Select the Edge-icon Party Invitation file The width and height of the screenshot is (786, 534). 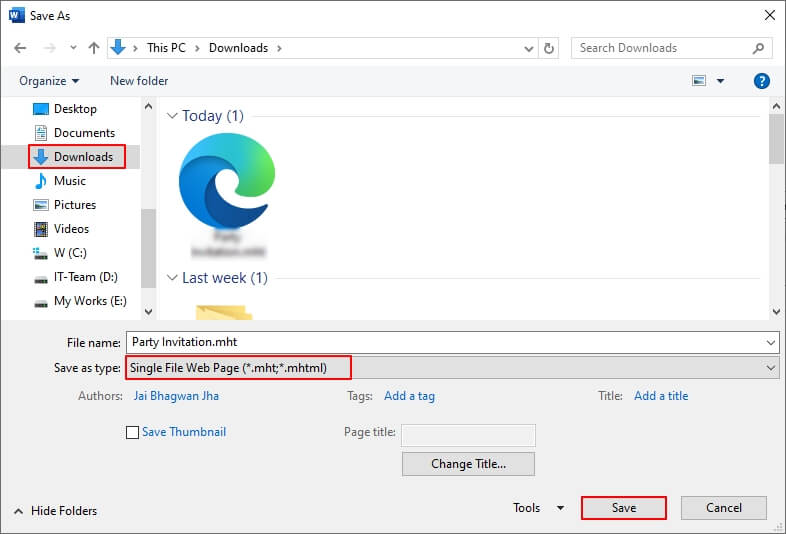227,195
